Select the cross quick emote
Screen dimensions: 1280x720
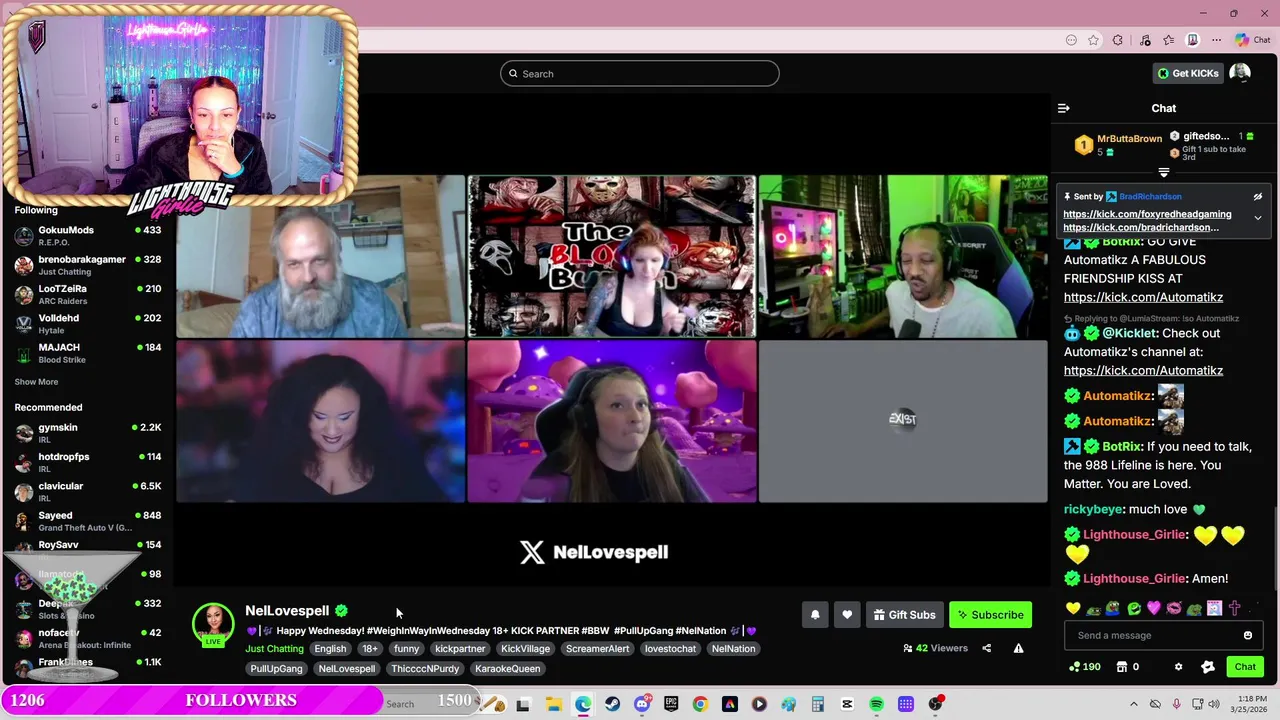[1234, 608]
